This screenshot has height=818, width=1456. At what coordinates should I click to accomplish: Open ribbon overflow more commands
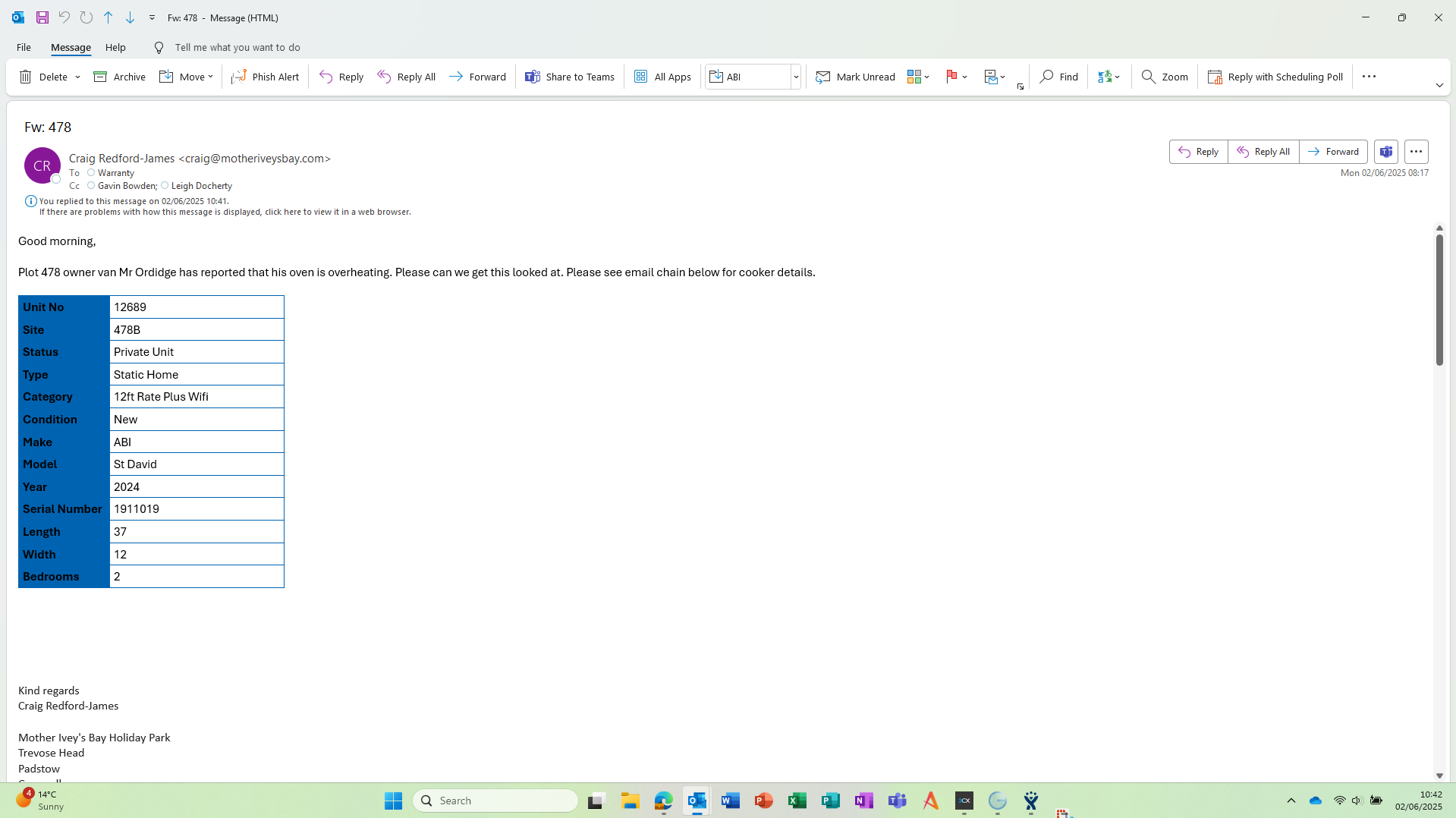(x=1369, y=77)
